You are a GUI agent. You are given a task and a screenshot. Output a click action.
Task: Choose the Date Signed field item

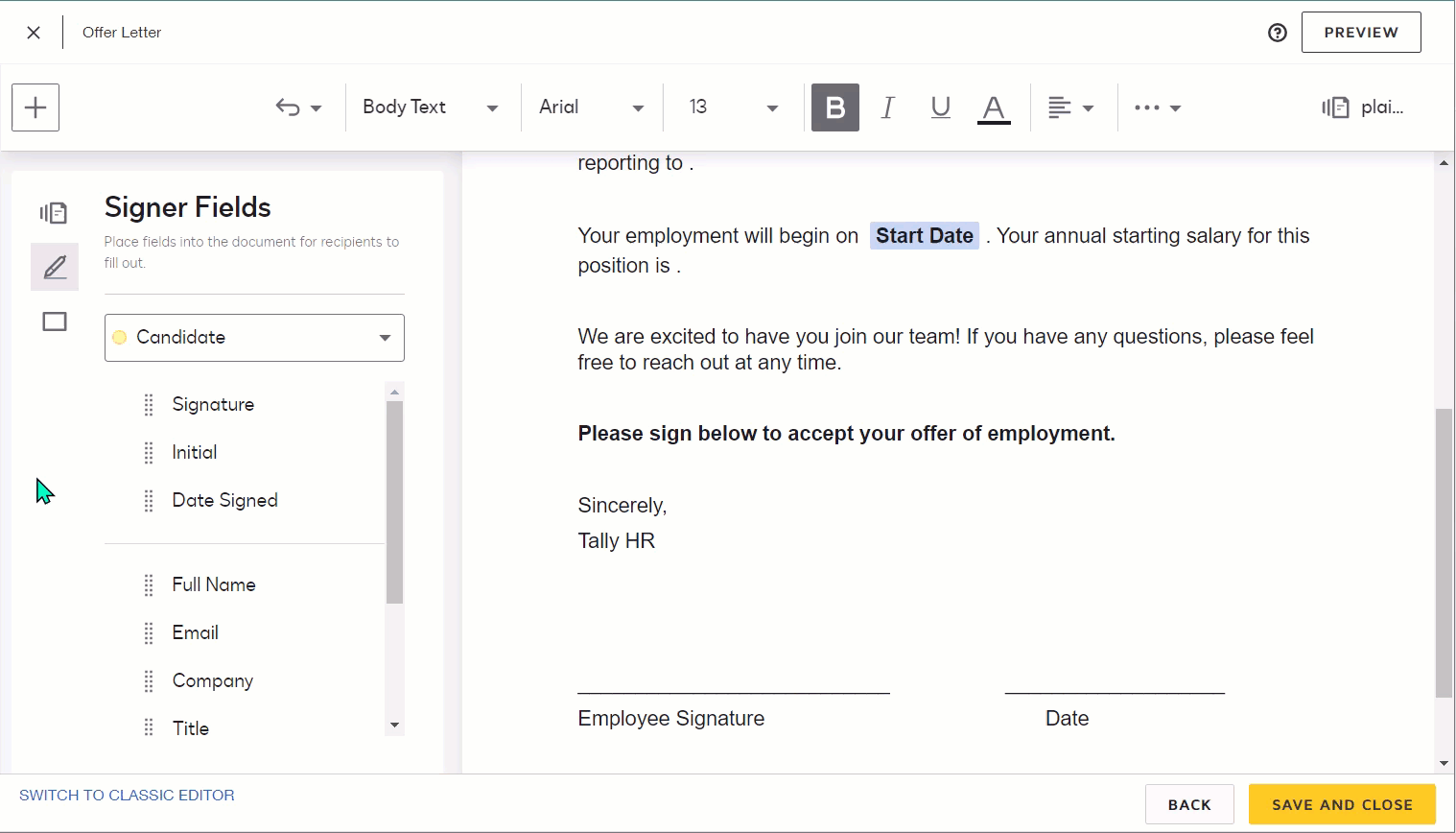[224, 501]
